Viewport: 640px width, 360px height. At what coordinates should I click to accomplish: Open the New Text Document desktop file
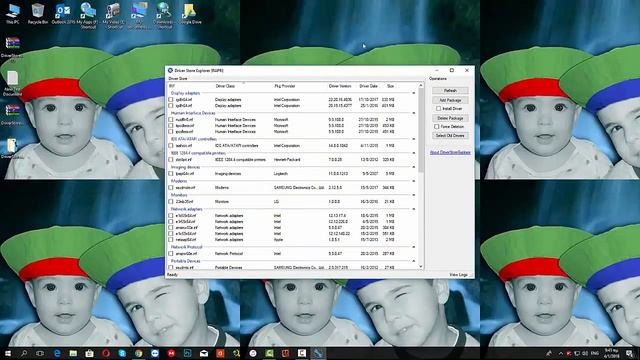(12, 84)
